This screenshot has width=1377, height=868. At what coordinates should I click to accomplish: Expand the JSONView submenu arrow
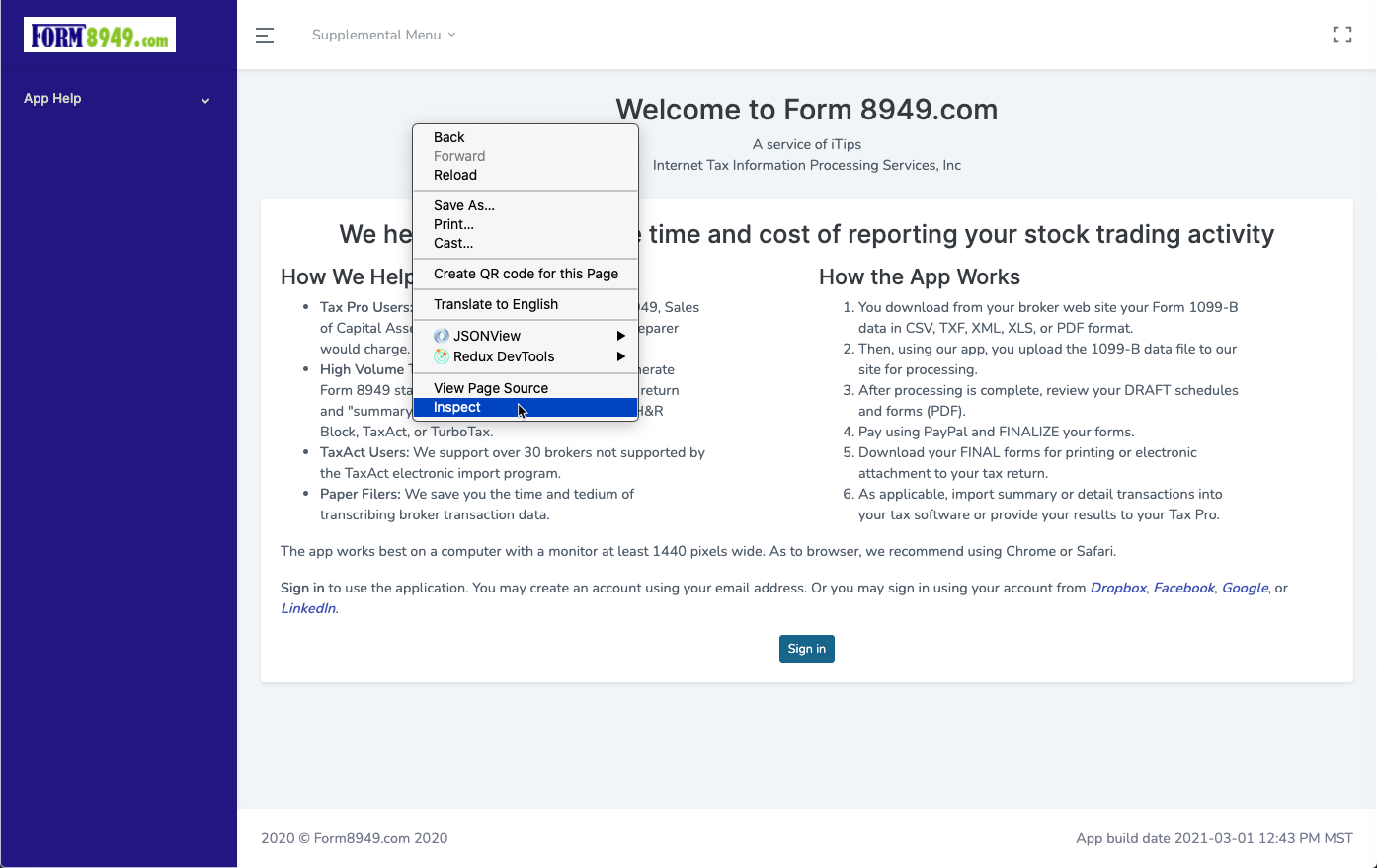621,336
